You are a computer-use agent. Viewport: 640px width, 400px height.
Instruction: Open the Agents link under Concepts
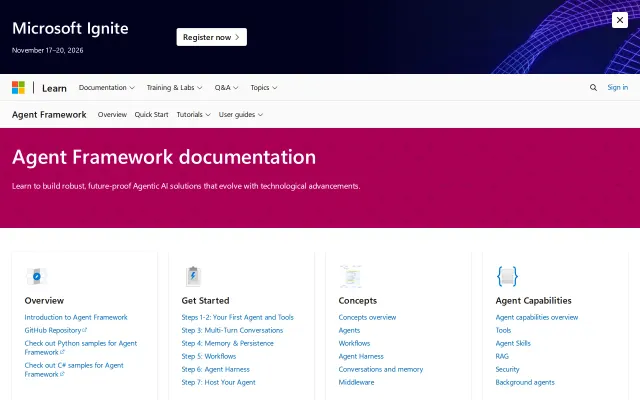click(349, 330)
